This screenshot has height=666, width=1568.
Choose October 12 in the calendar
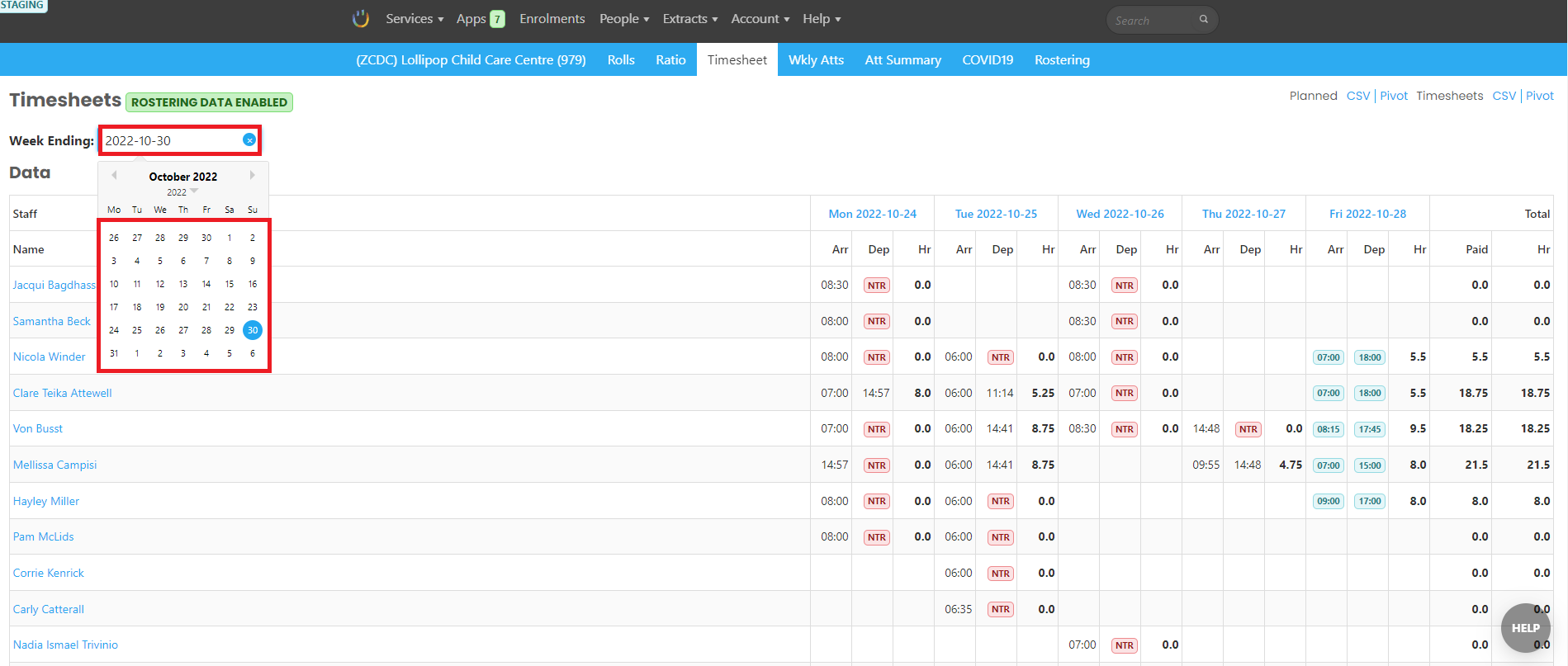(160, 284)
